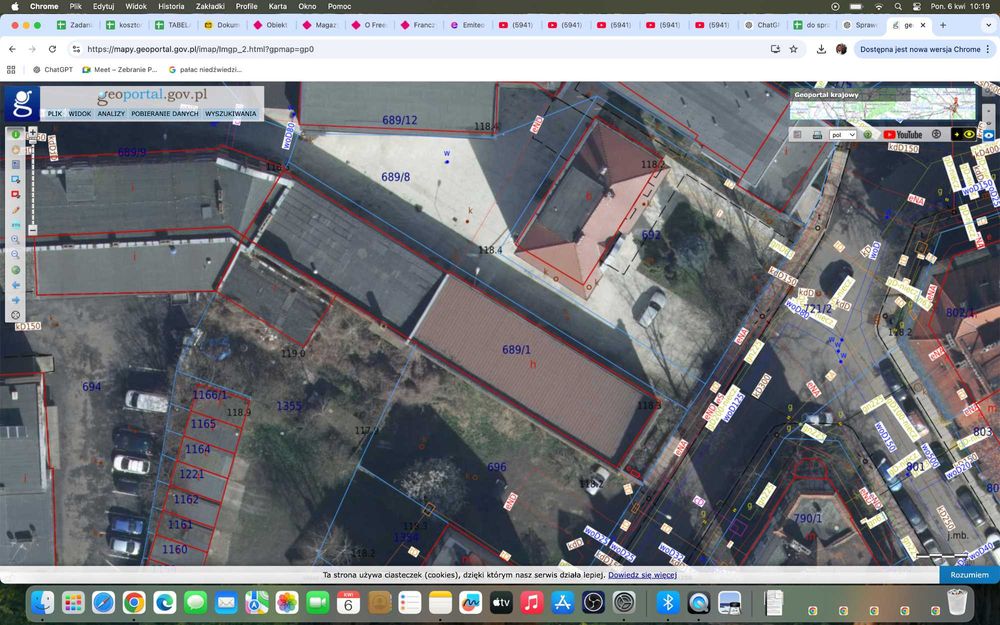Open the WYSZUKIWANIA menu
The height and width of the screenshot is (625, 1000).
point(230,114)
